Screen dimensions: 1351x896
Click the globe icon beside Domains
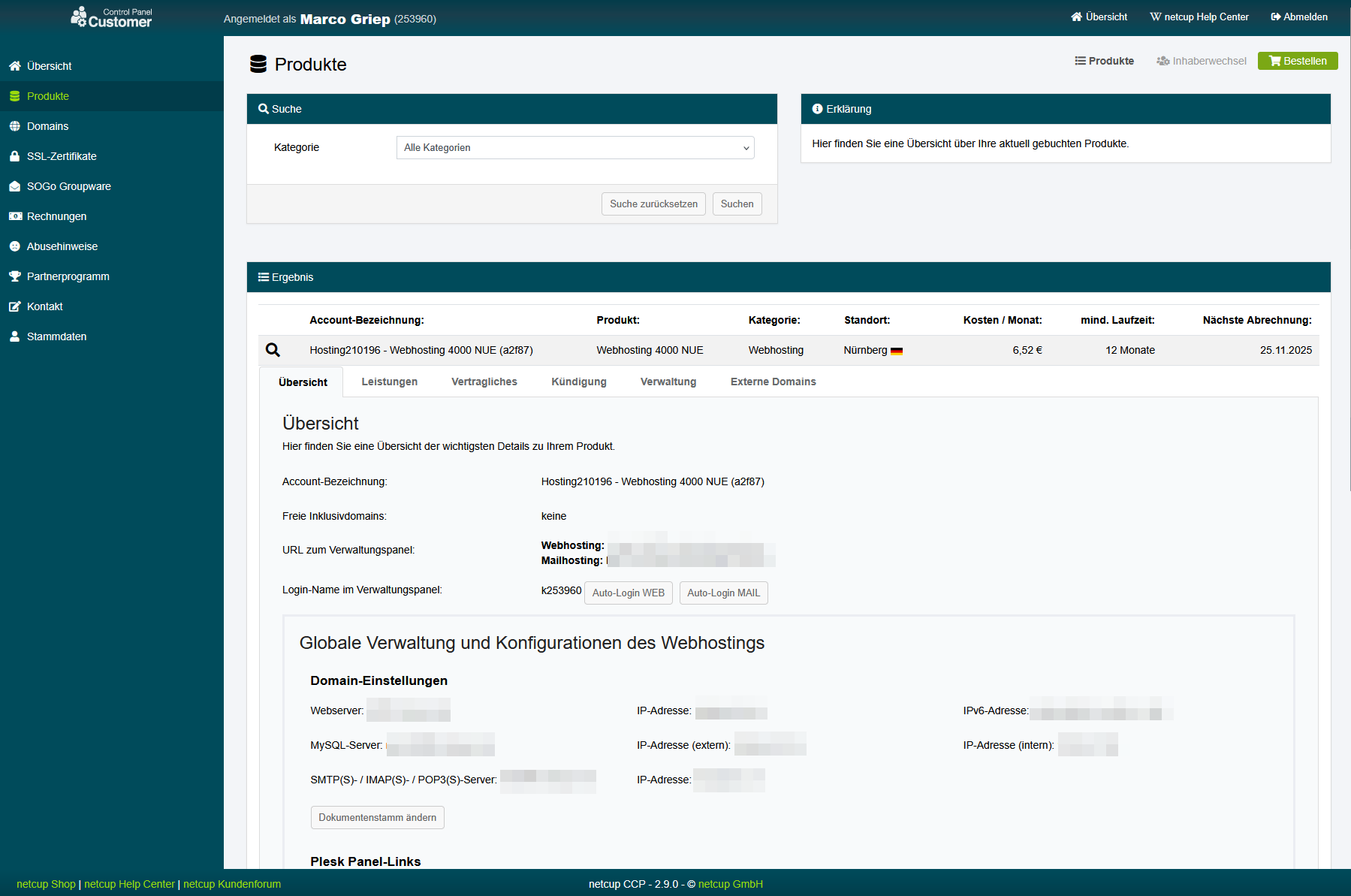pyautogui.click(x=15, y=126)
